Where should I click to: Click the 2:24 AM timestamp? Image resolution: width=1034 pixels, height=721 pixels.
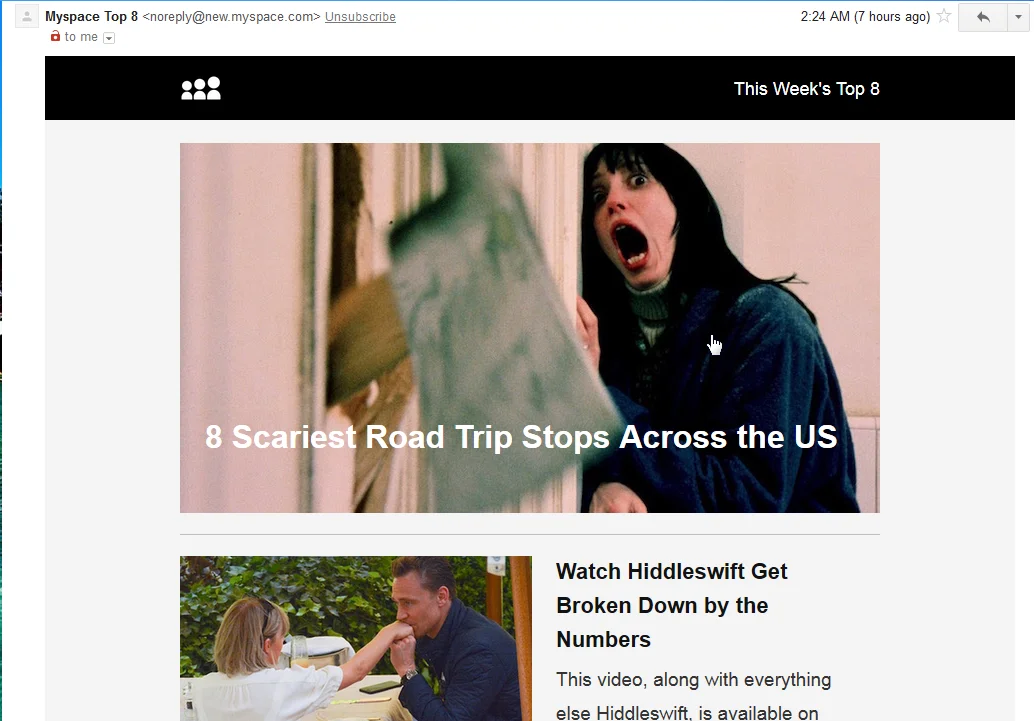pos(865,16)
